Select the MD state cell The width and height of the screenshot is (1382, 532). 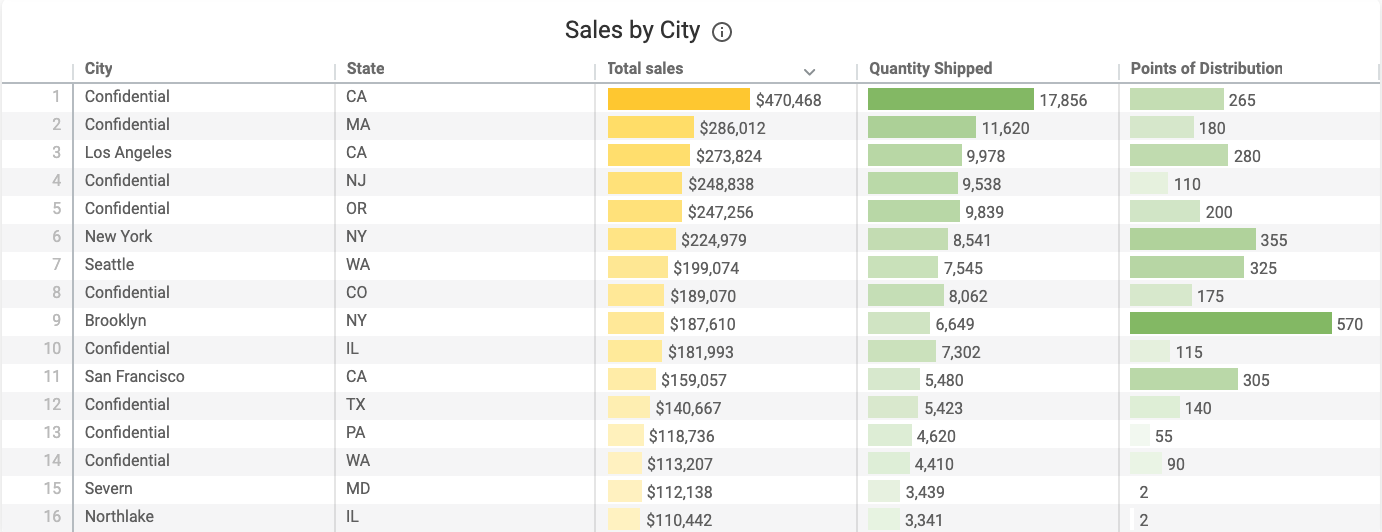(x=358, y=489)
